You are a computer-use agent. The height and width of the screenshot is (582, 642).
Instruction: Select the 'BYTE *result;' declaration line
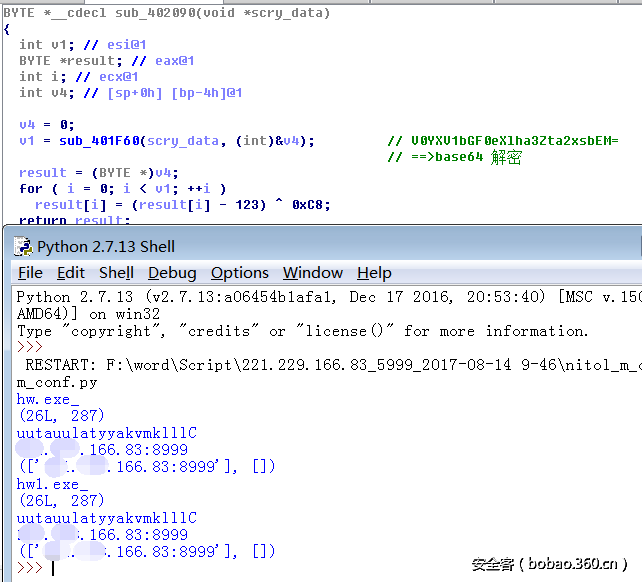[106, 61]
